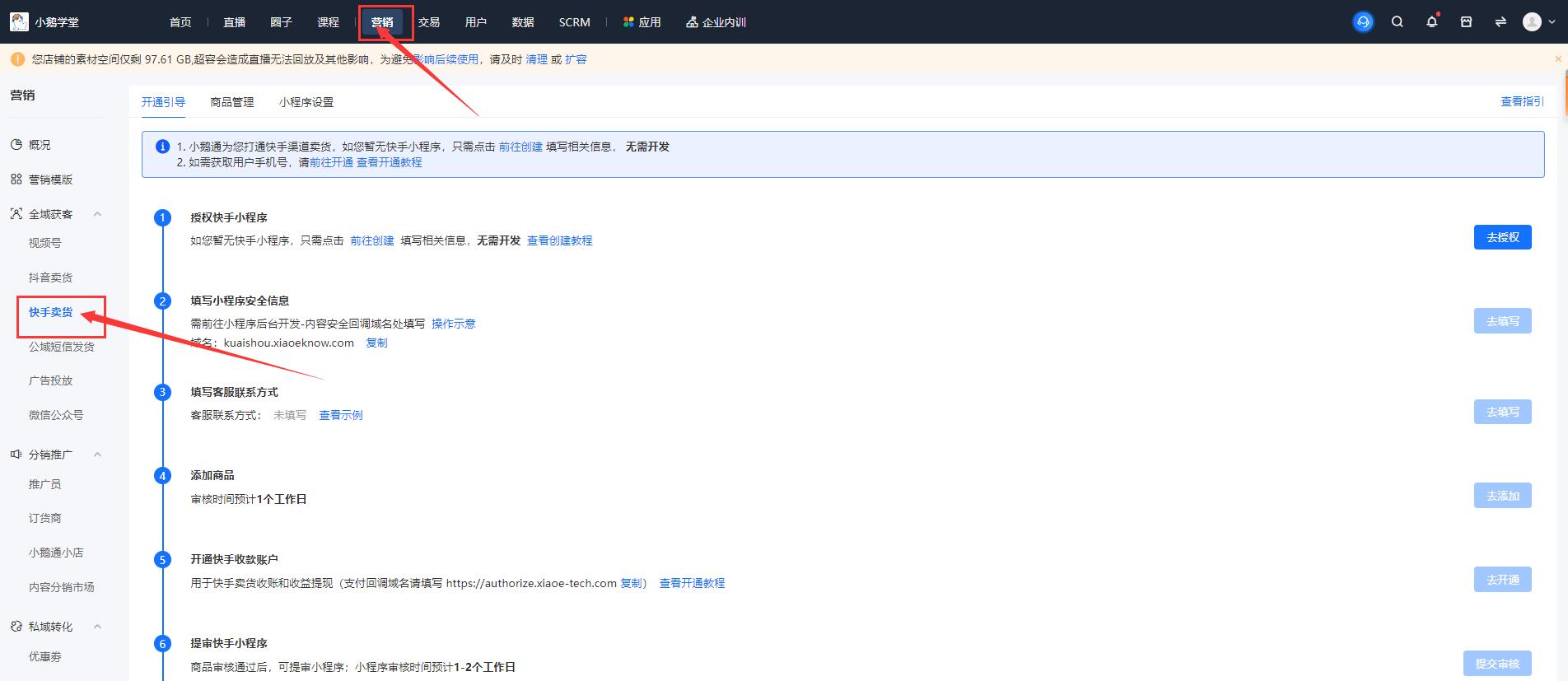The width and height of the screenshot is (1568, 681).
Task: Open 概况 overview in sidebar
Action: 39,145
